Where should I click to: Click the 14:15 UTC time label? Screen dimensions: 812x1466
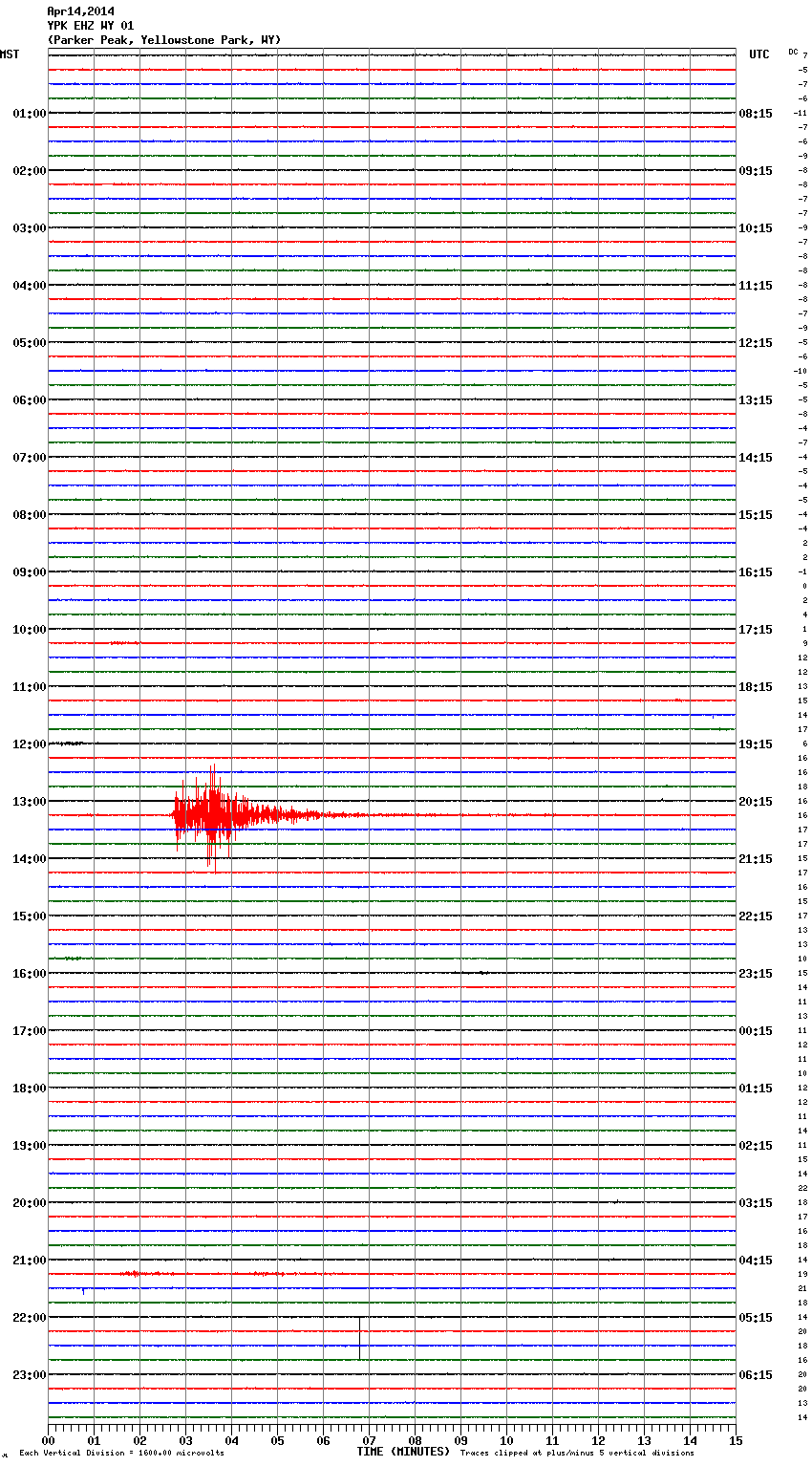[x=756, y=458]
